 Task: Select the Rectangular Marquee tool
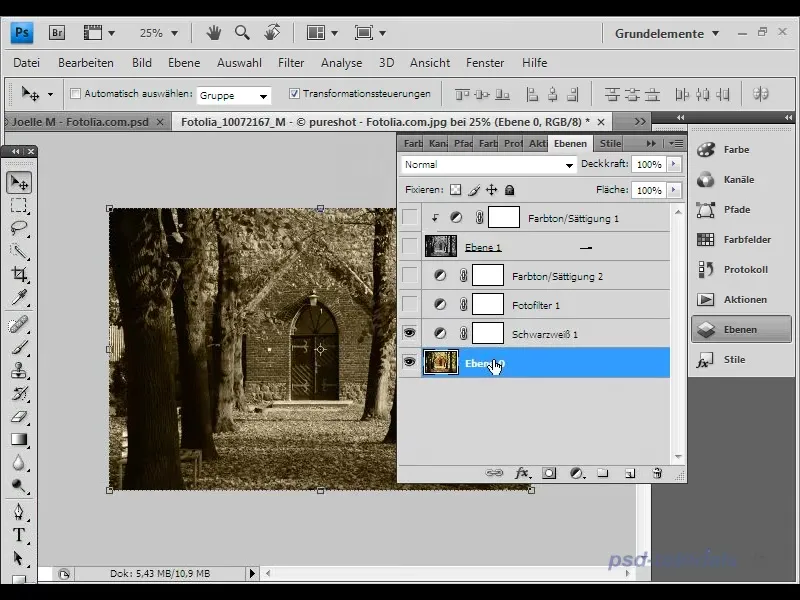(19, 205)
